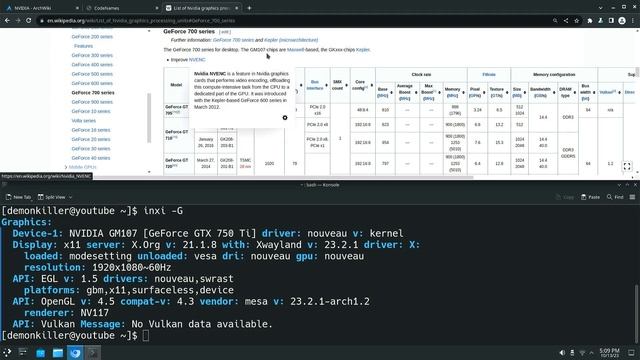Open Split View in Konsole
The height and width of the screenshot is (360, 640).
click(x=51, y=197)
